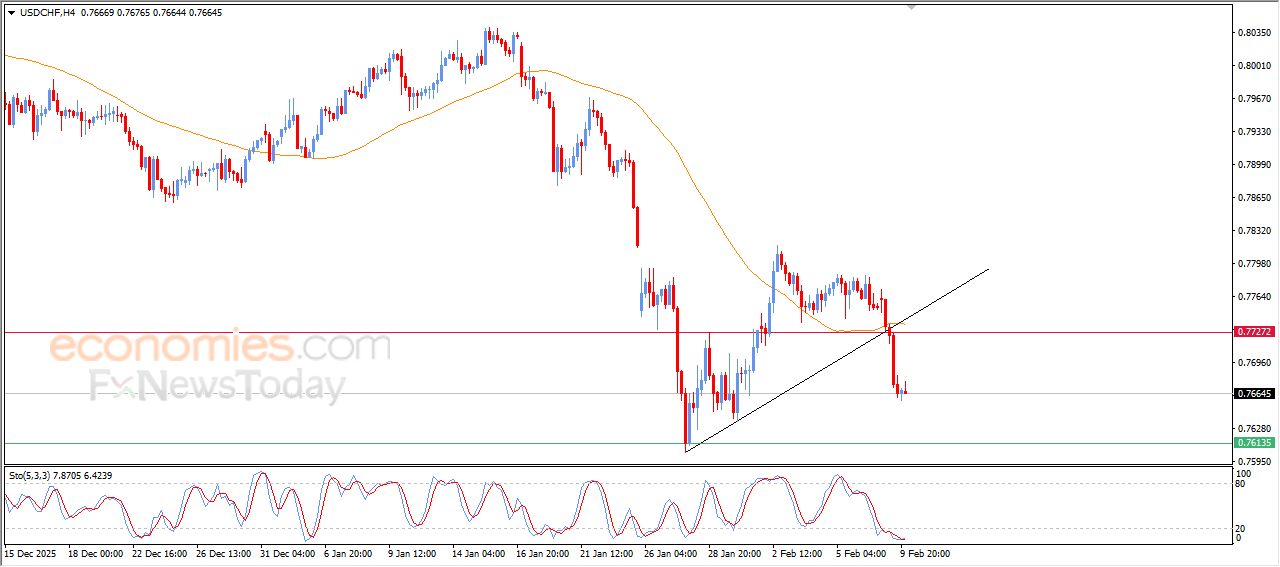Click the 0.75950 price axis label
The image size is (1280, 567).
click(1254, 462)
